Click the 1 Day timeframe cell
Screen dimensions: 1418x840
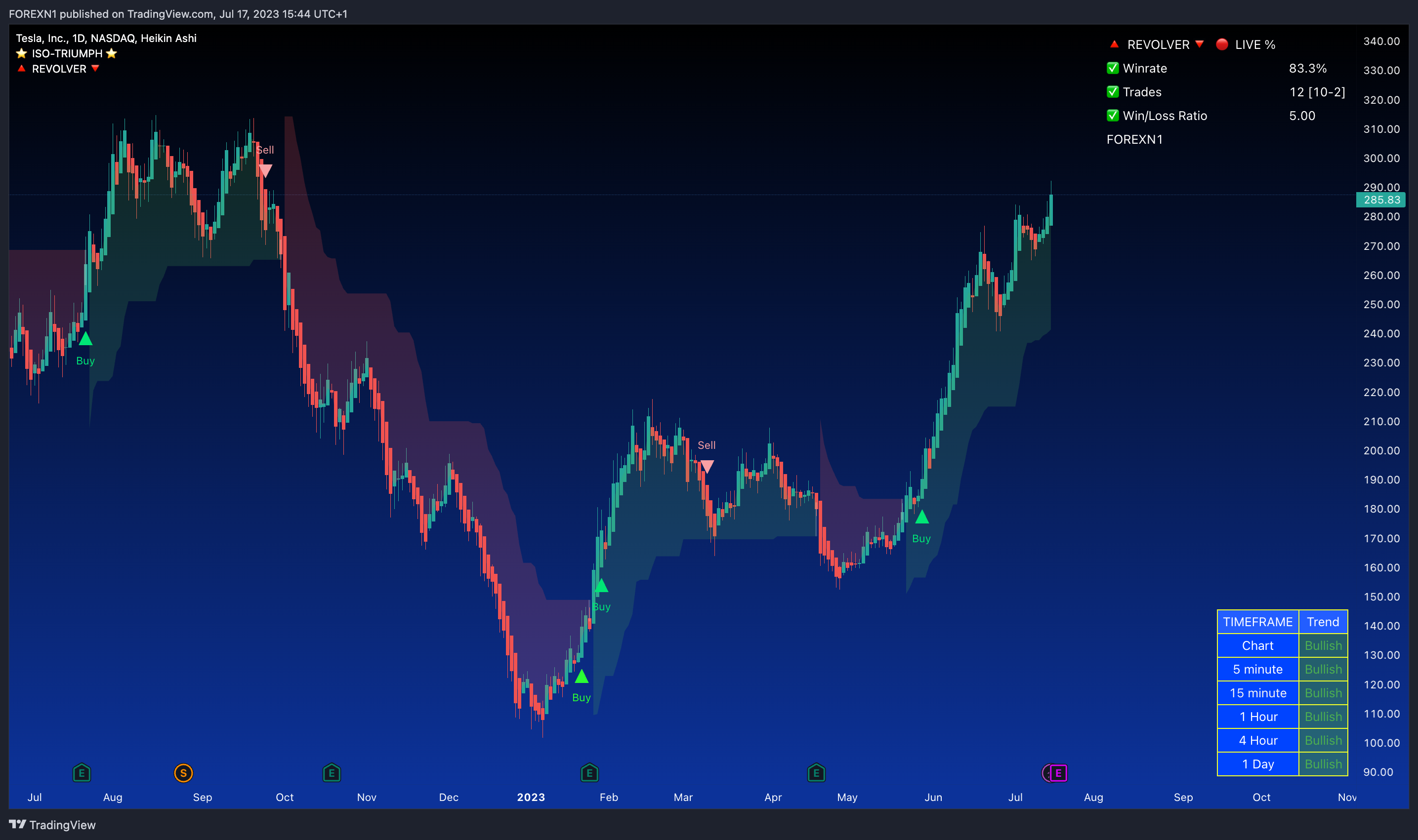tap(1258, 764)
